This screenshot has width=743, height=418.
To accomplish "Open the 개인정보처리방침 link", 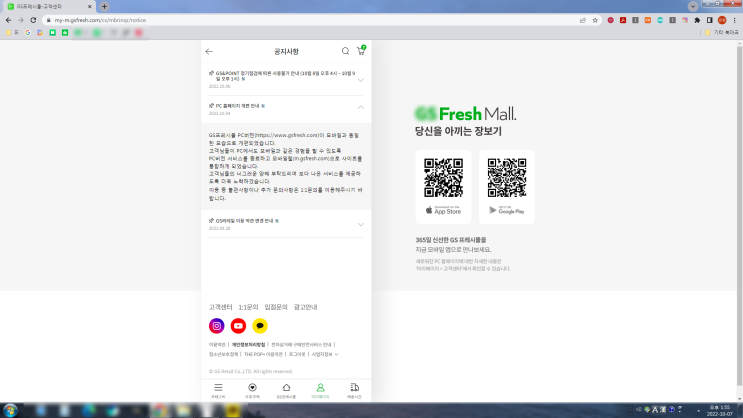I will click(x=248, y=345).
